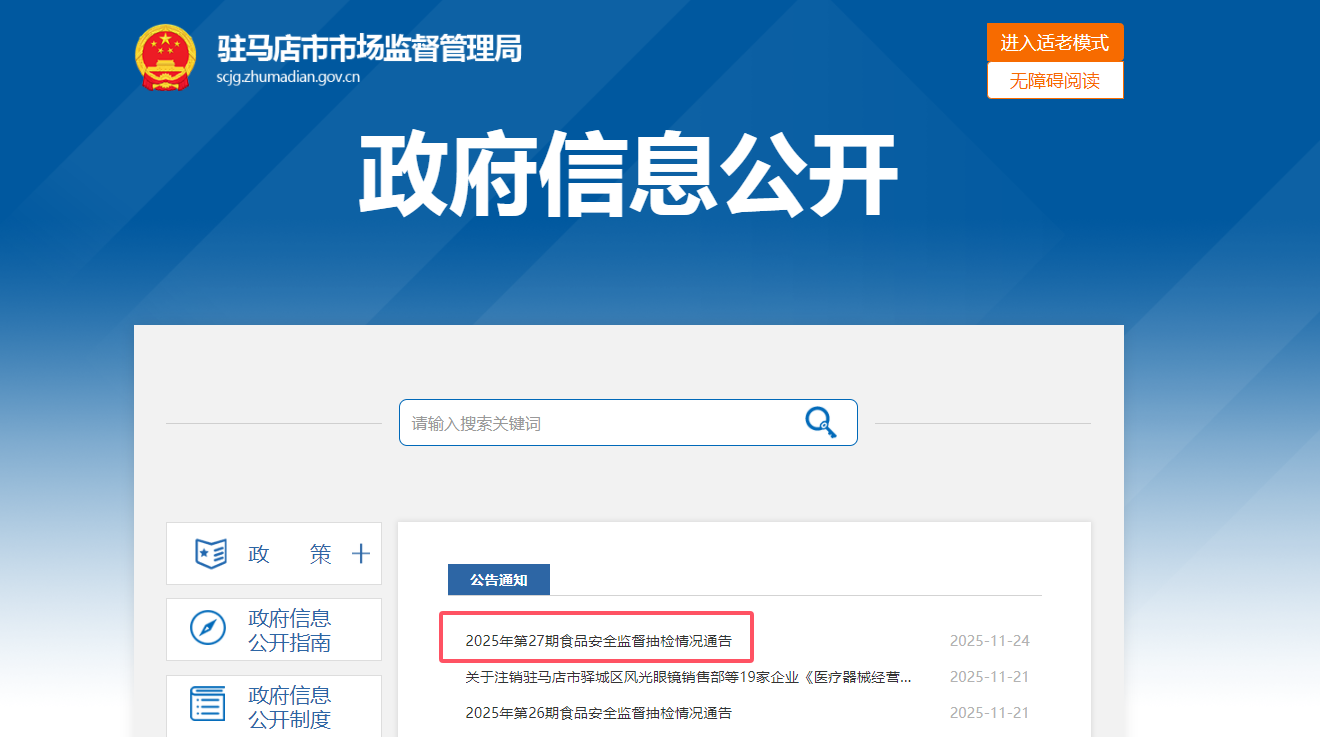1320x737 pixels.
Task: Open the 政策 sidebar menu item
Action: [289, 554]
